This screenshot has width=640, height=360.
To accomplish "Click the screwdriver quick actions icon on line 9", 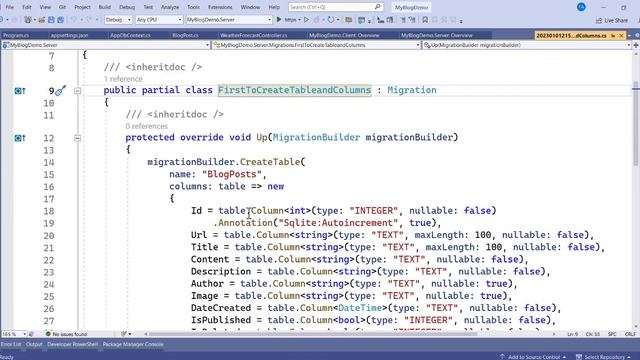I will point(60,90).
